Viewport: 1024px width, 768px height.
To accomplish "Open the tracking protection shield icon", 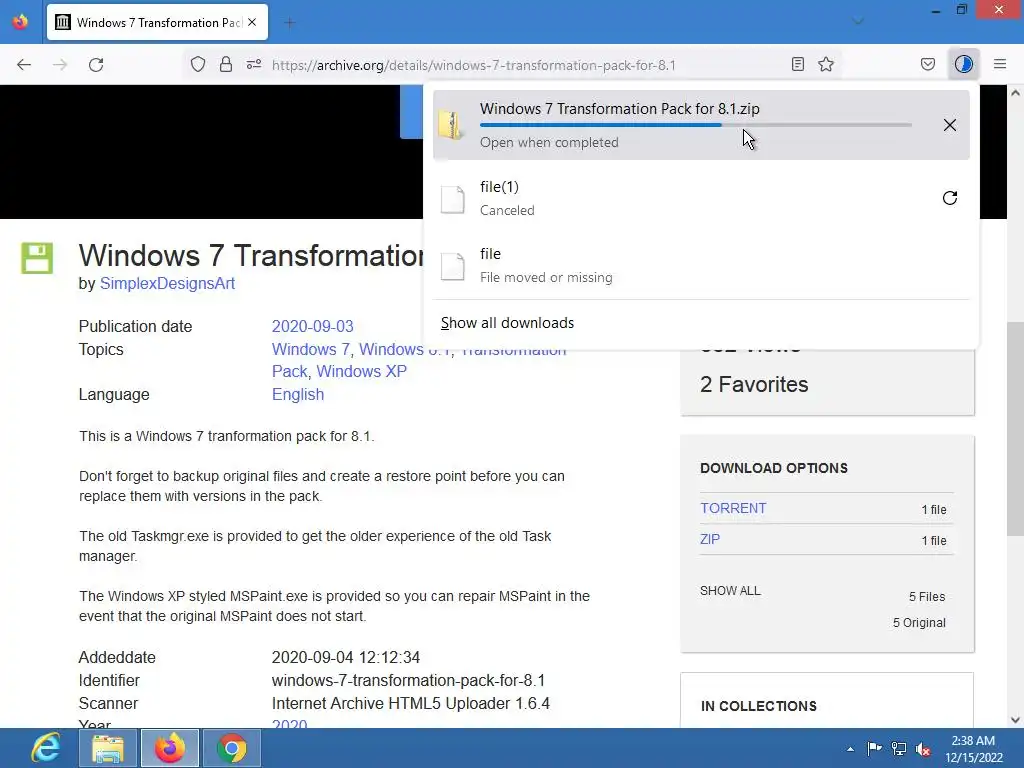I will [198, 65].
